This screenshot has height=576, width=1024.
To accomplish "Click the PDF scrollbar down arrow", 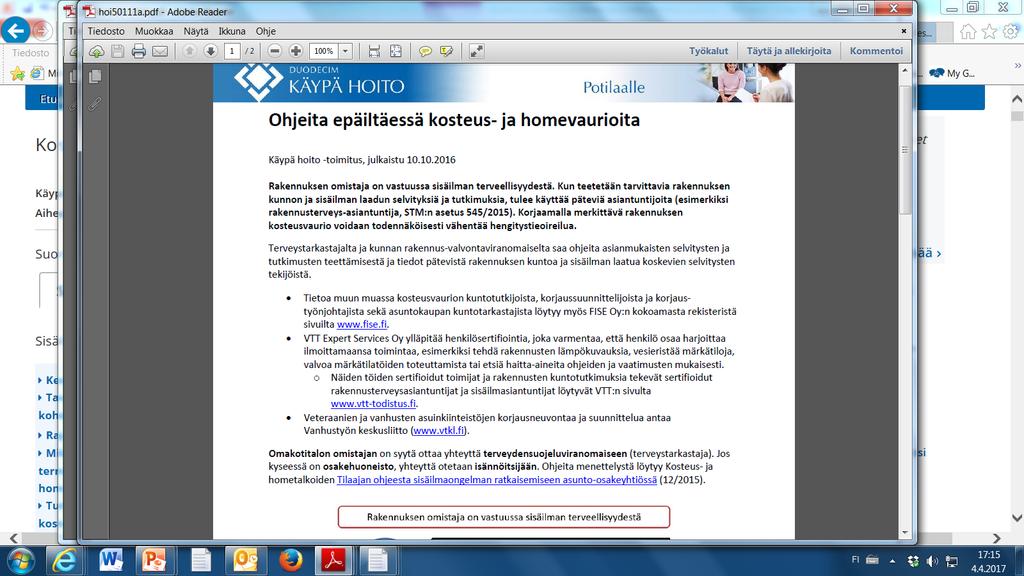I will coord(905,532).
